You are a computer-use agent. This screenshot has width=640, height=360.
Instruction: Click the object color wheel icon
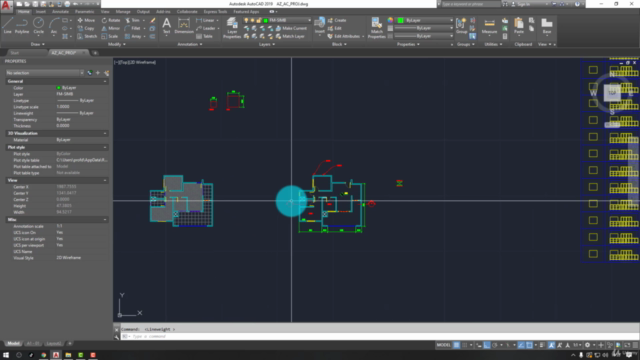click(390, 20)
